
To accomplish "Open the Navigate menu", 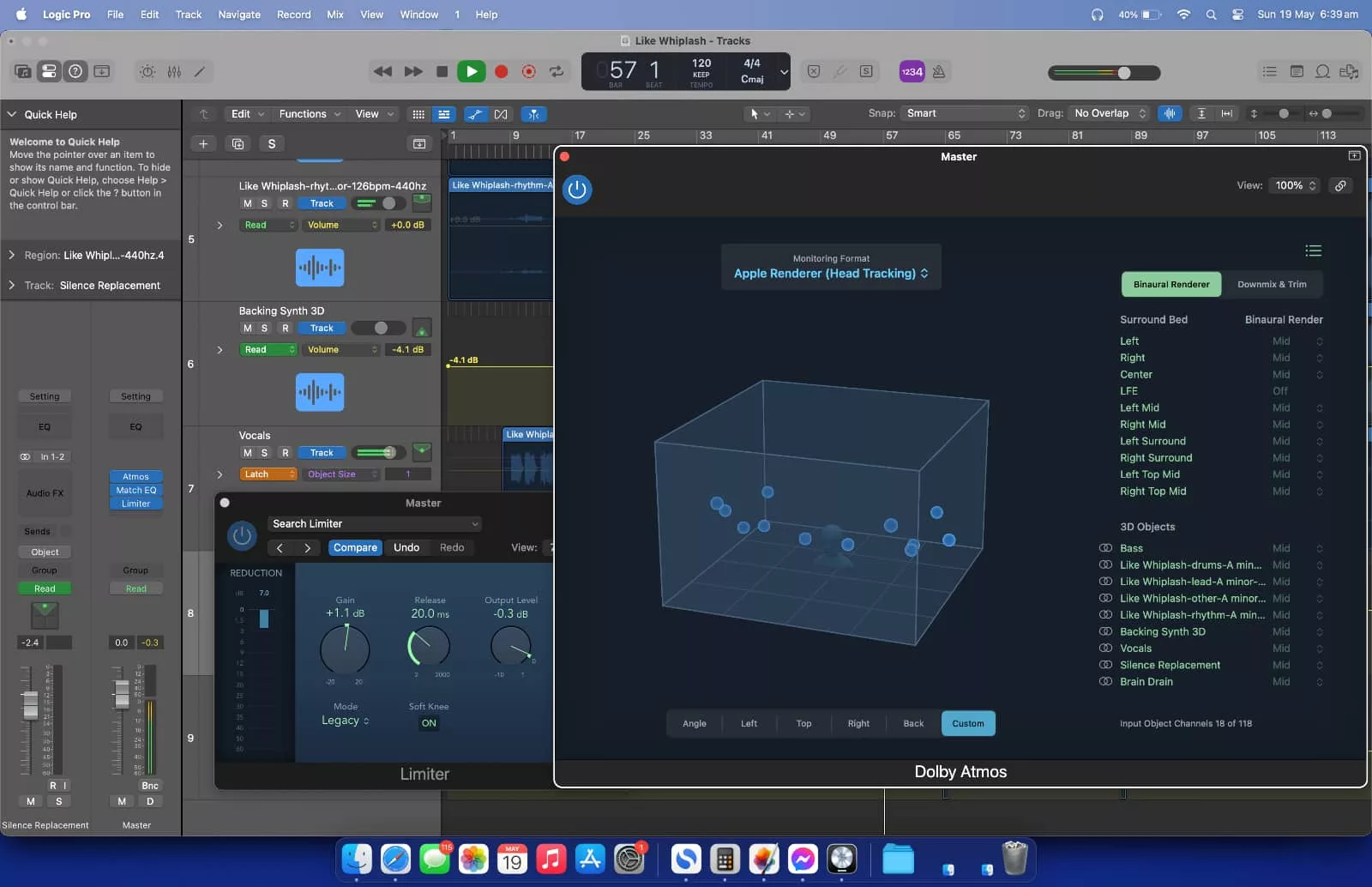I will 239,15.
